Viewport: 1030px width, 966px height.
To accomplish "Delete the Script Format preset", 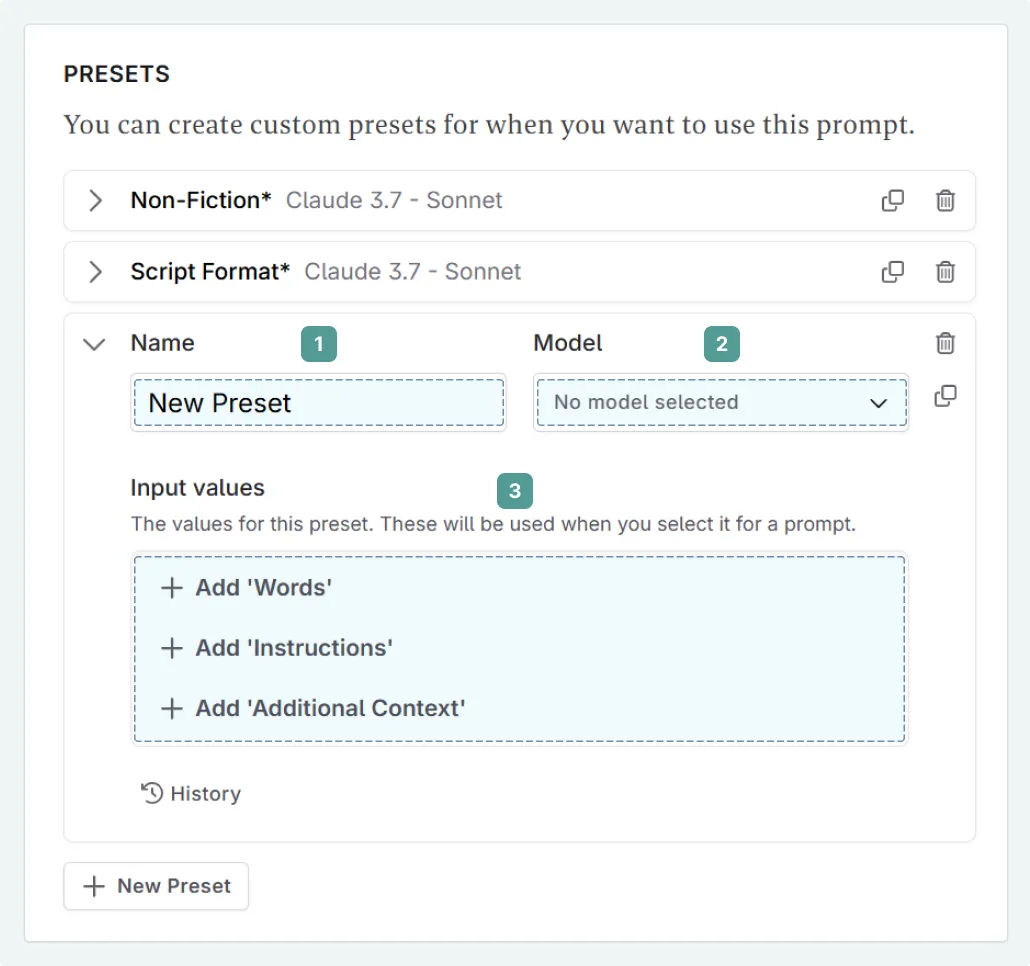I will (x=945, y=271).
